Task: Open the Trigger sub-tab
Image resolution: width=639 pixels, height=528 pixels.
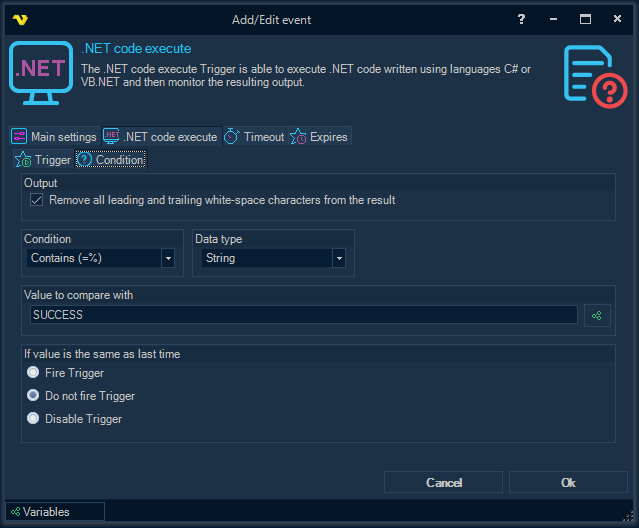Action: coord(43,159)
